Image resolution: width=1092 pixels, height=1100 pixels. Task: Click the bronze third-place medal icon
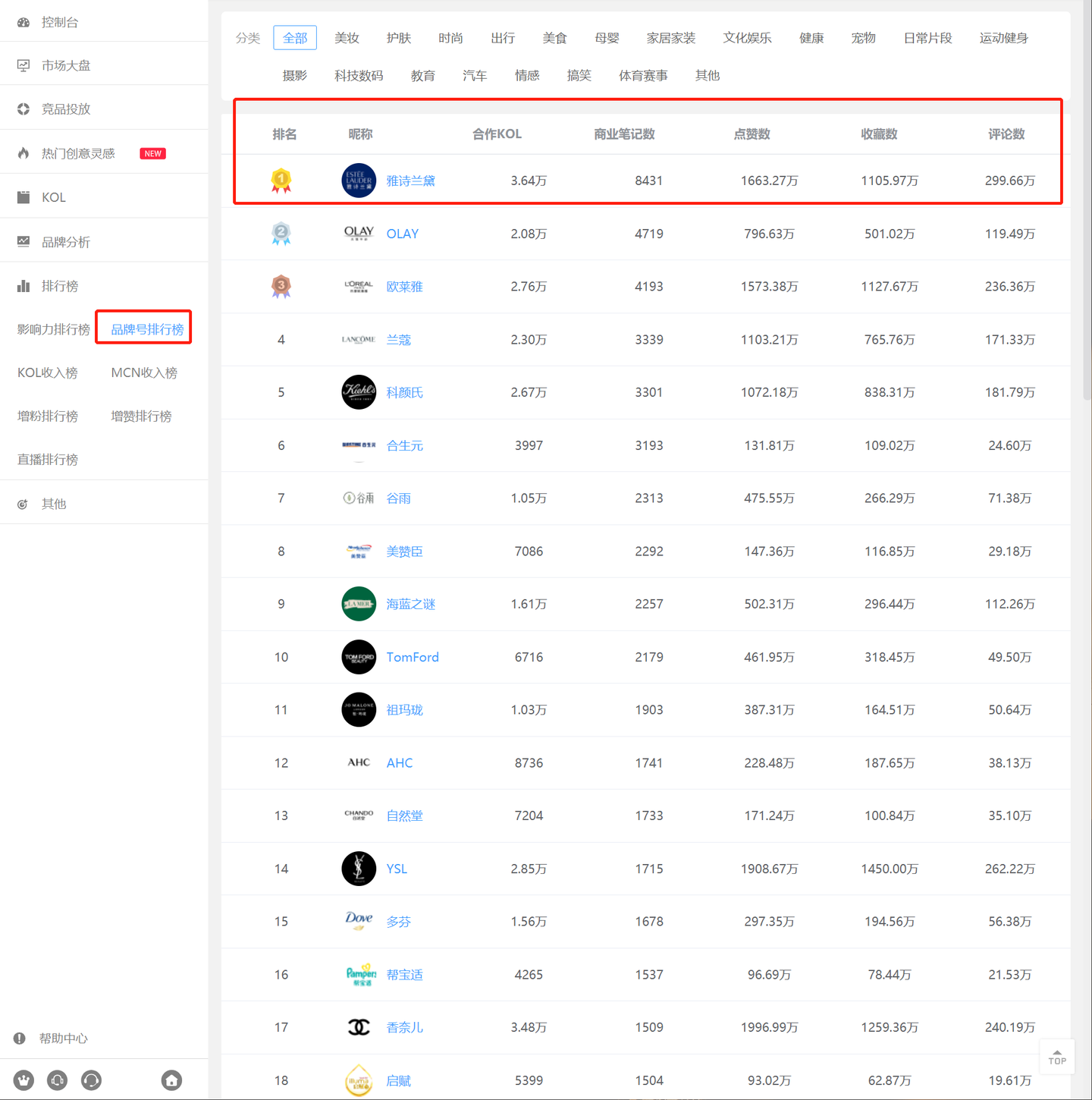click(281, 287)
